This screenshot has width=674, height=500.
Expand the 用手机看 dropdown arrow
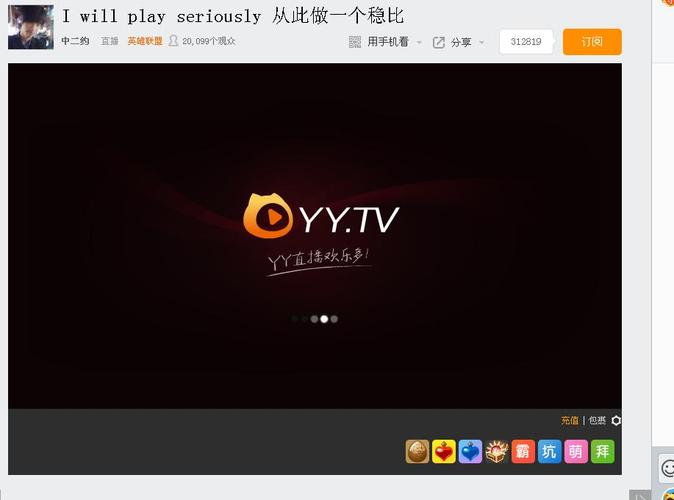(419, 43)
